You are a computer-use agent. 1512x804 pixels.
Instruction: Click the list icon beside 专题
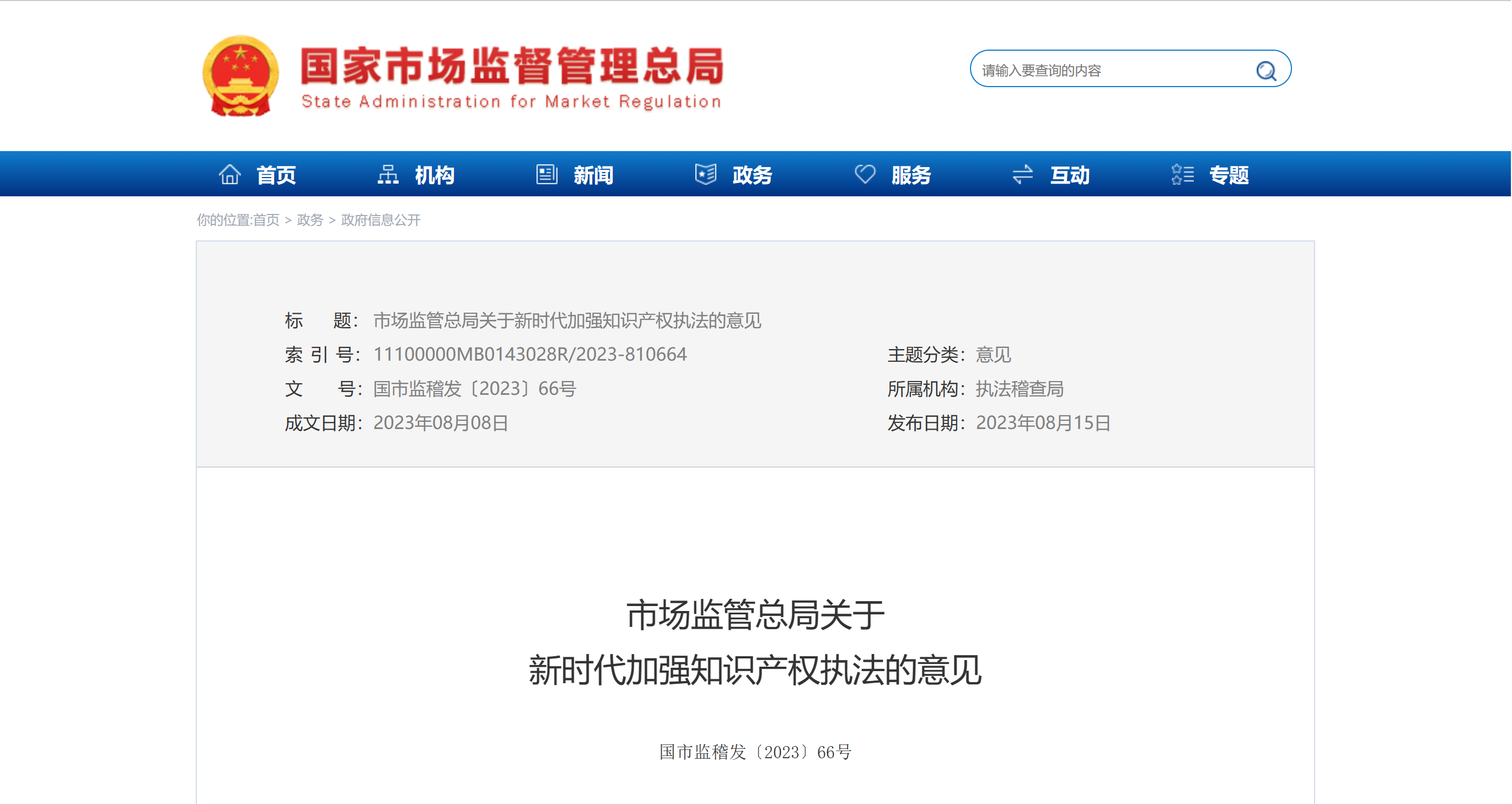(1182, 174)
